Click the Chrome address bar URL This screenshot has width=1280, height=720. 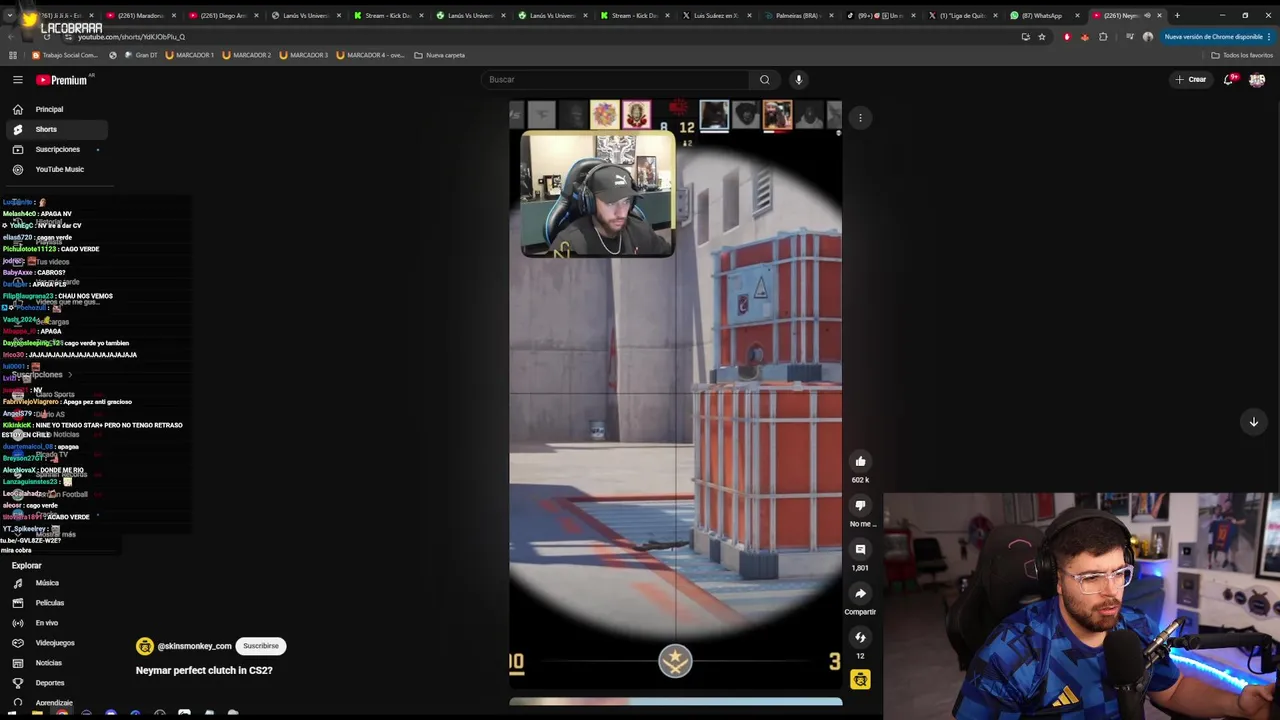[132, 37]
